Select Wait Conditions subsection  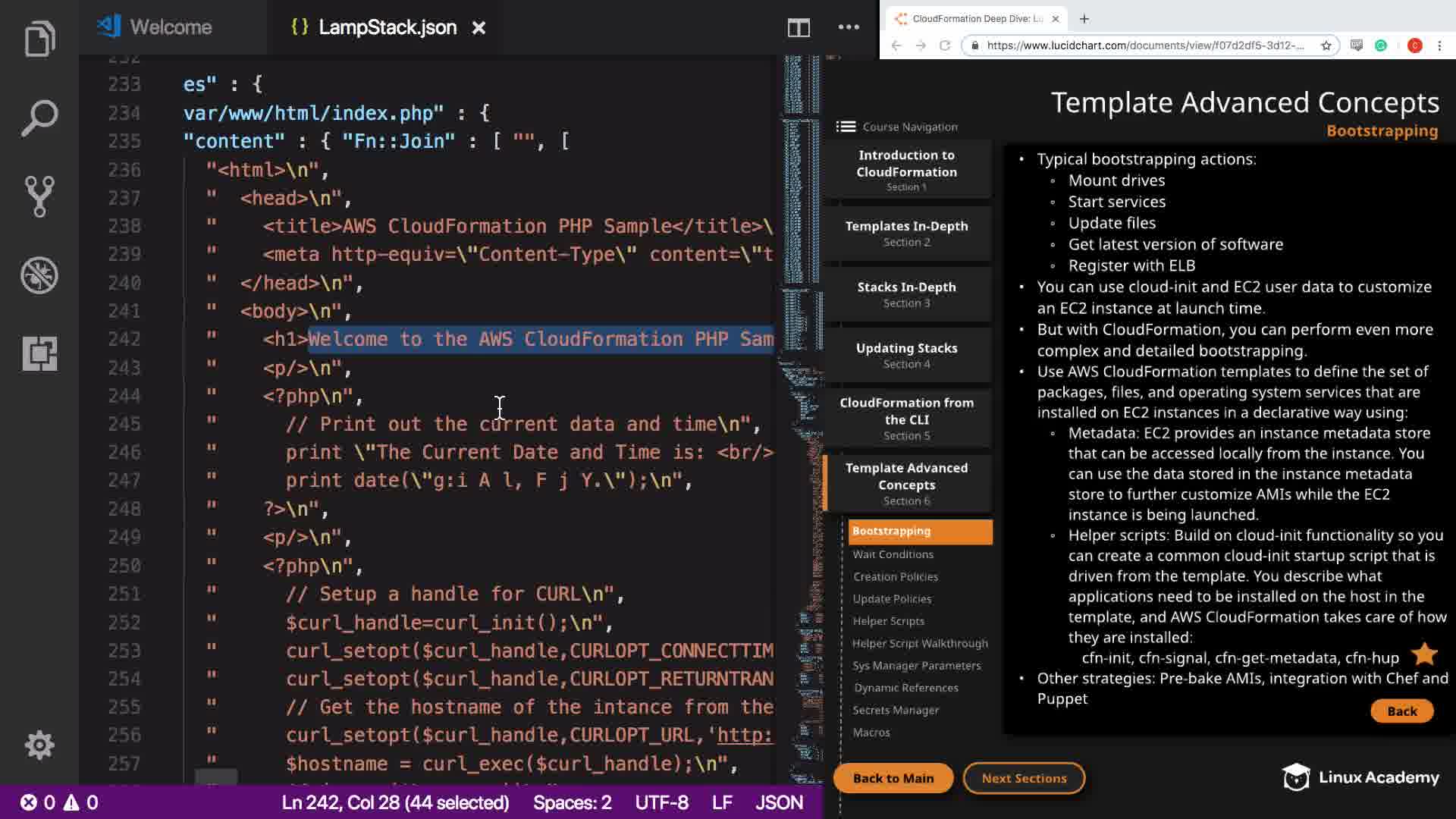(x=893, y=554)
